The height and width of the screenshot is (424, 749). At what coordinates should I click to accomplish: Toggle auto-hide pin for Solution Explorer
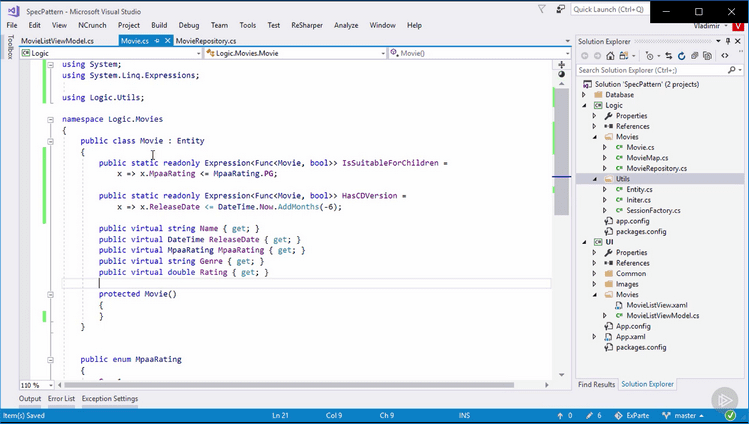coord(728,41)
